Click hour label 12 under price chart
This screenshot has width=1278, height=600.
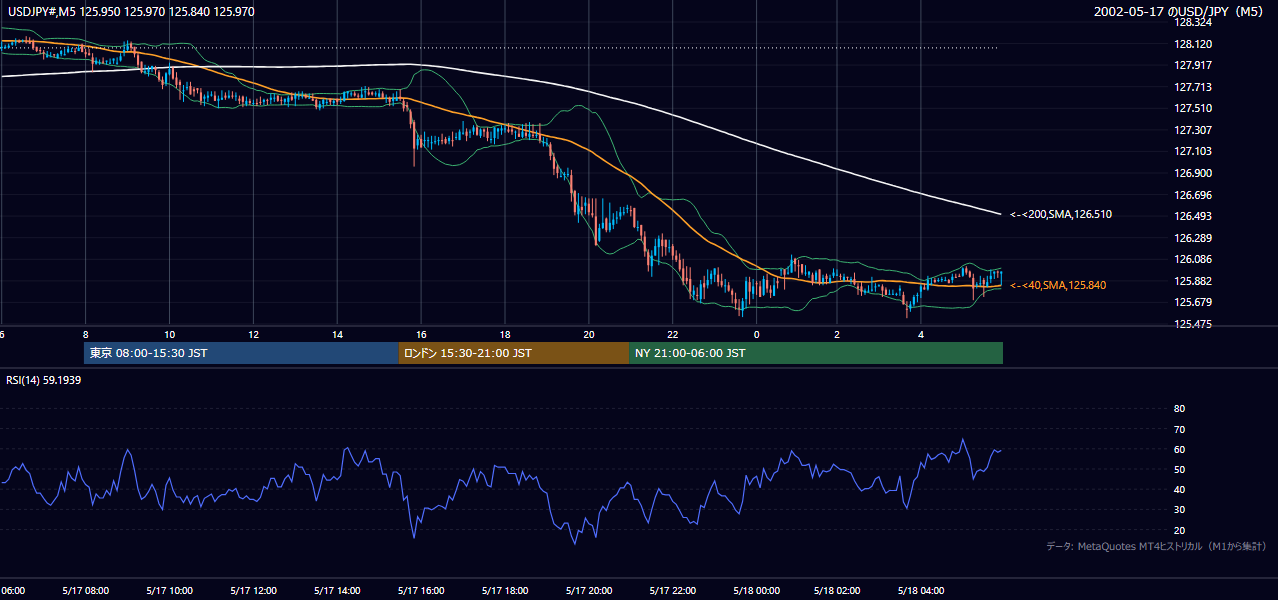pos(254,334)
